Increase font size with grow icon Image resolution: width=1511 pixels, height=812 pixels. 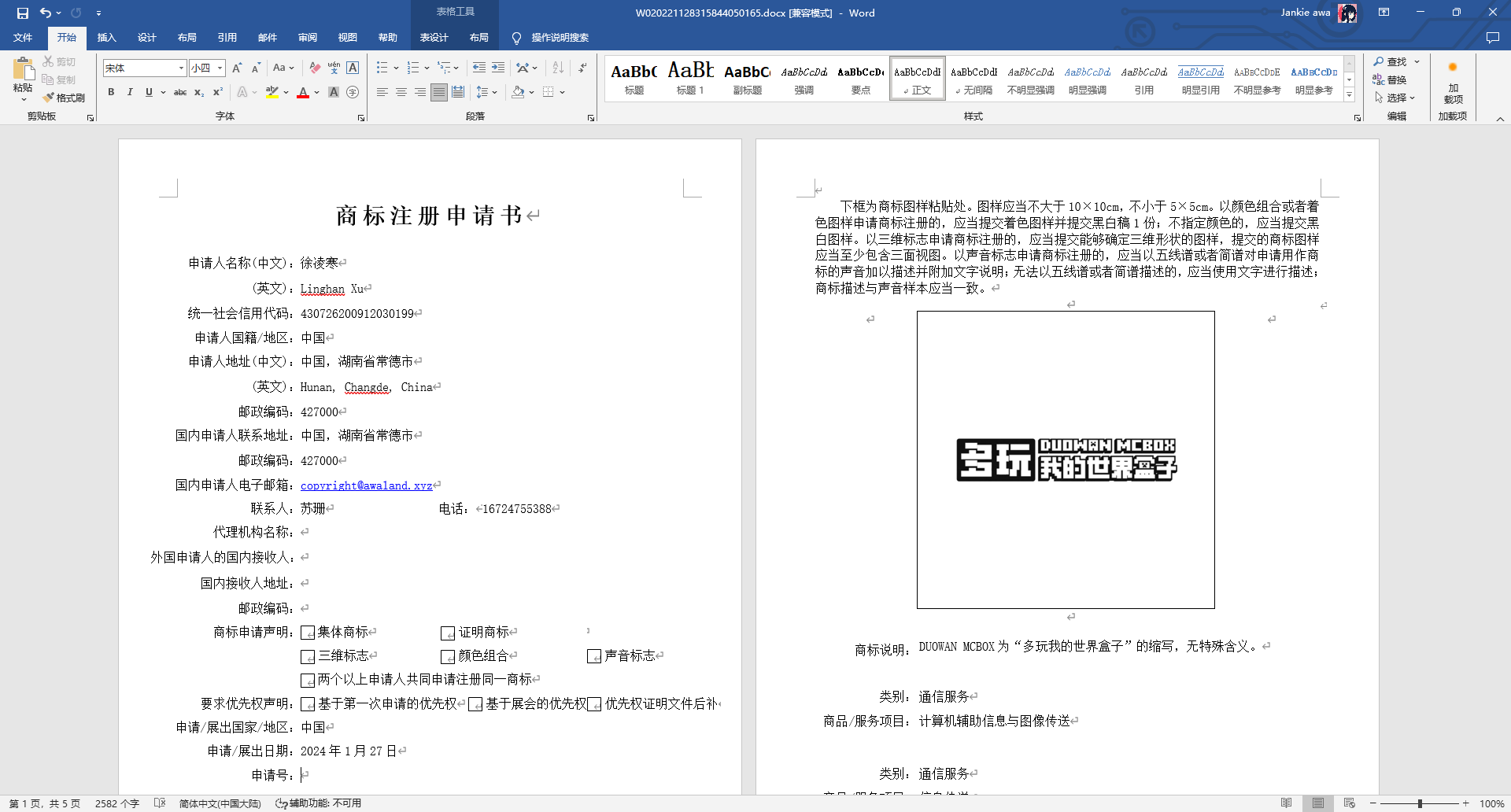pyautogui.click(x=237, y=68)
